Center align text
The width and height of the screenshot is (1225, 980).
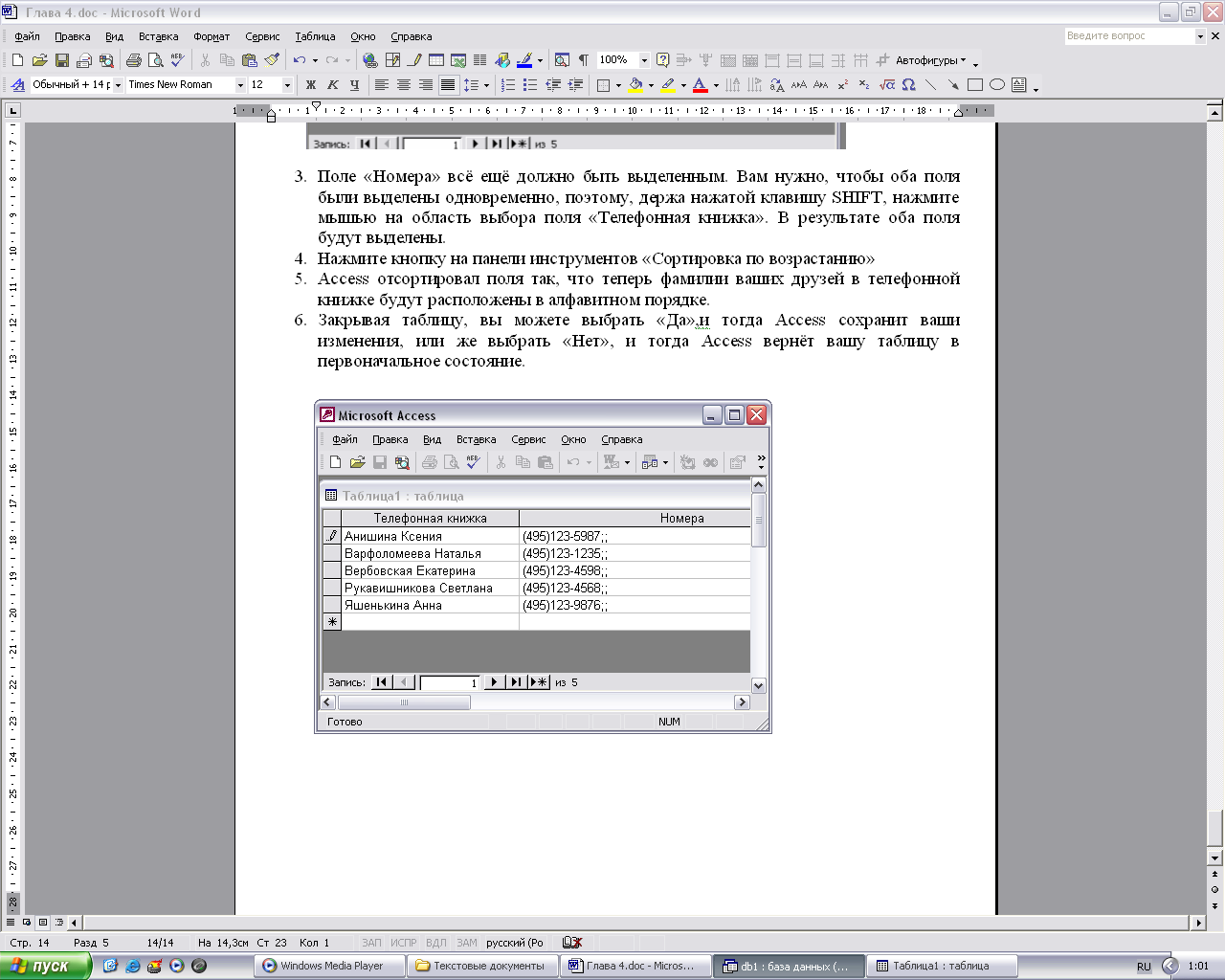[x=403, y=85]
